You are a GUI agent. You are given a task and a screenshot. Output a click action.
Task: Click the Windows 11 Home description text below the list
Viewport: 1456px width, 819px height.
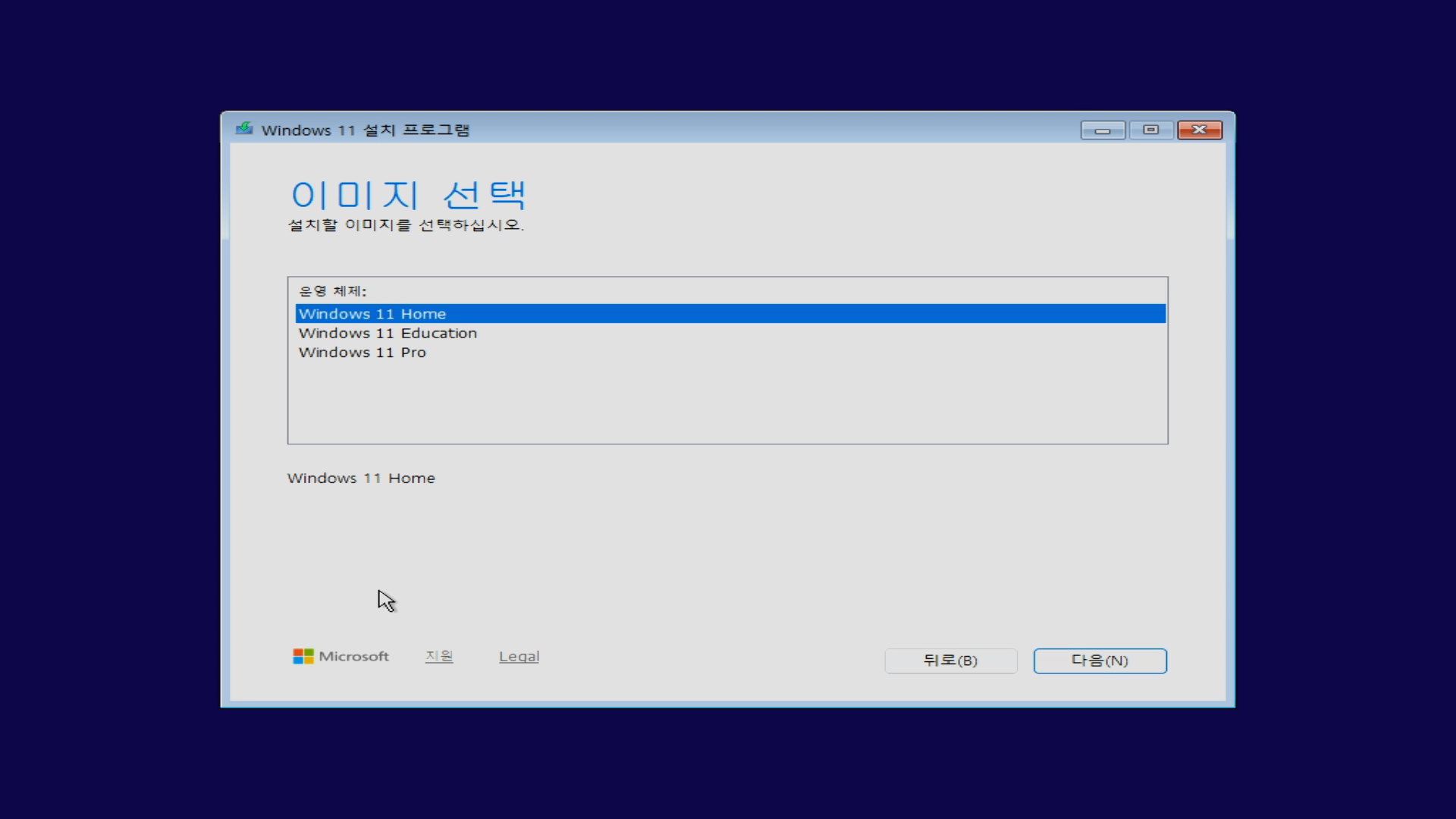(361, 479)
